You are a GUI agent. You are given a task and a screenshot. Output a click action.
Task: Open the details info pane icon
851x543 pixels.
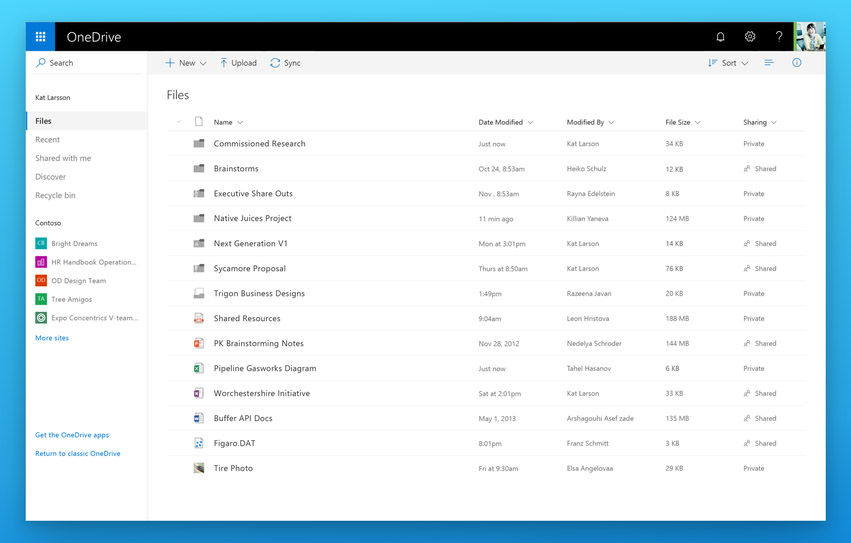[796, 62]
